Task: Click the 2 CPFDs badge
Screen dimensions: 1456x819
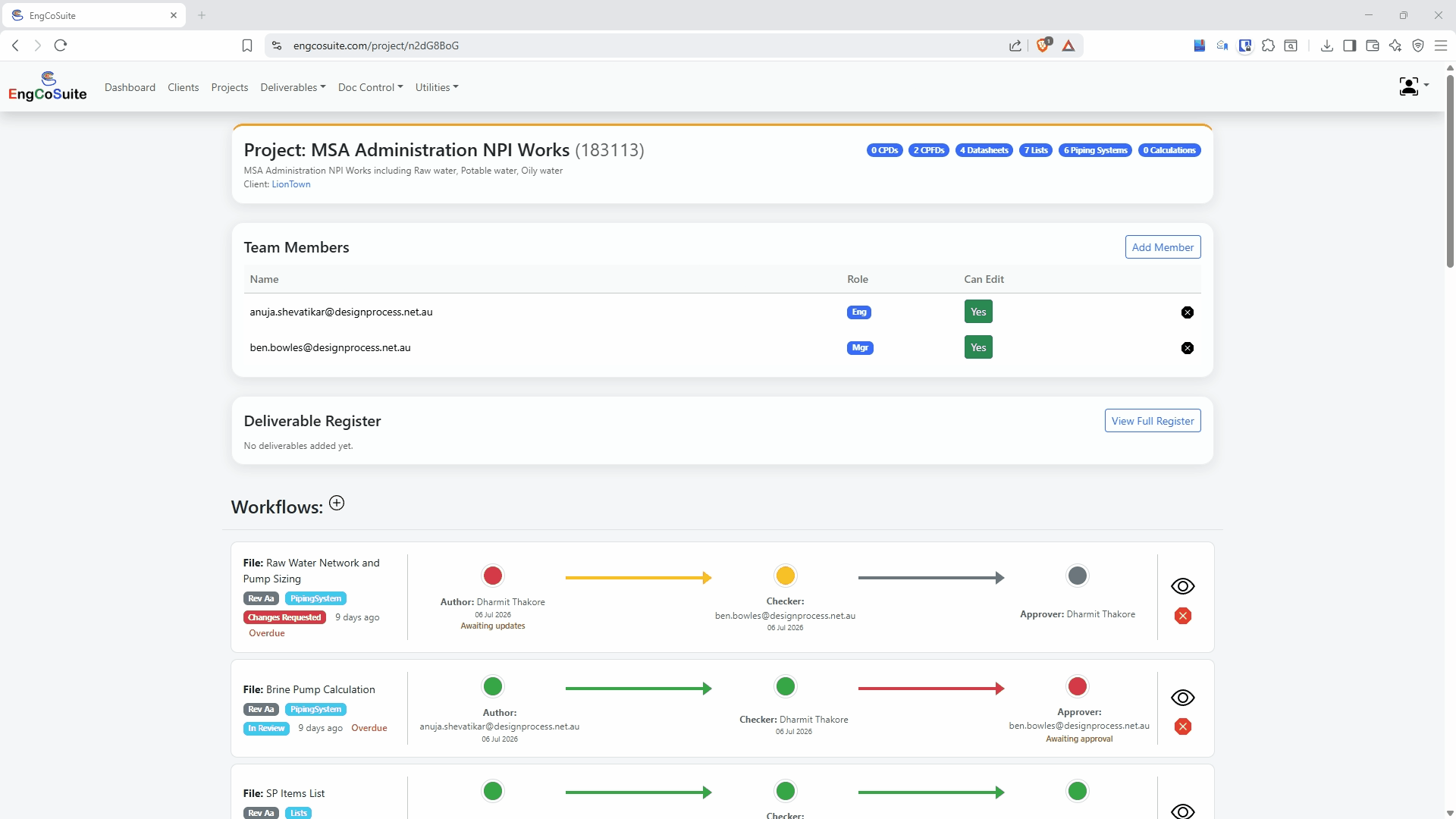Action: coord(929,150)
